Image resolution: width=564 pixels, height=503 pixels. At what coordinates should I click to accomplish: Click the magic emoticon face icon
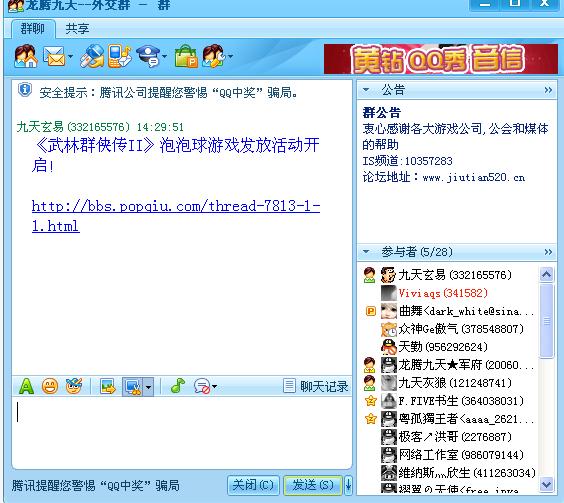[74, 386]
